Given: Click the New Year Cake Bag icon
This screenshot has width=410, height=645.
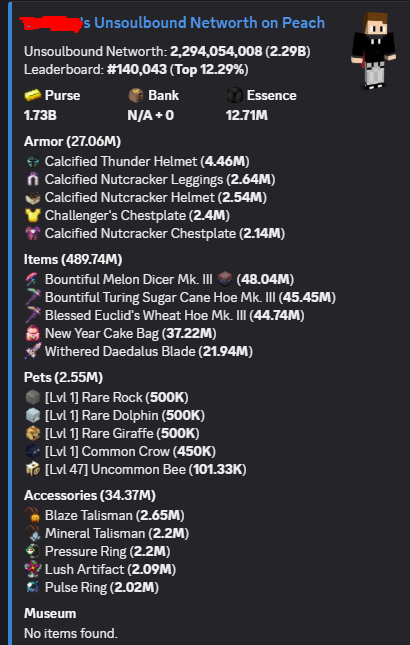Looking at the screenshot, I should [x=32, y=334].
